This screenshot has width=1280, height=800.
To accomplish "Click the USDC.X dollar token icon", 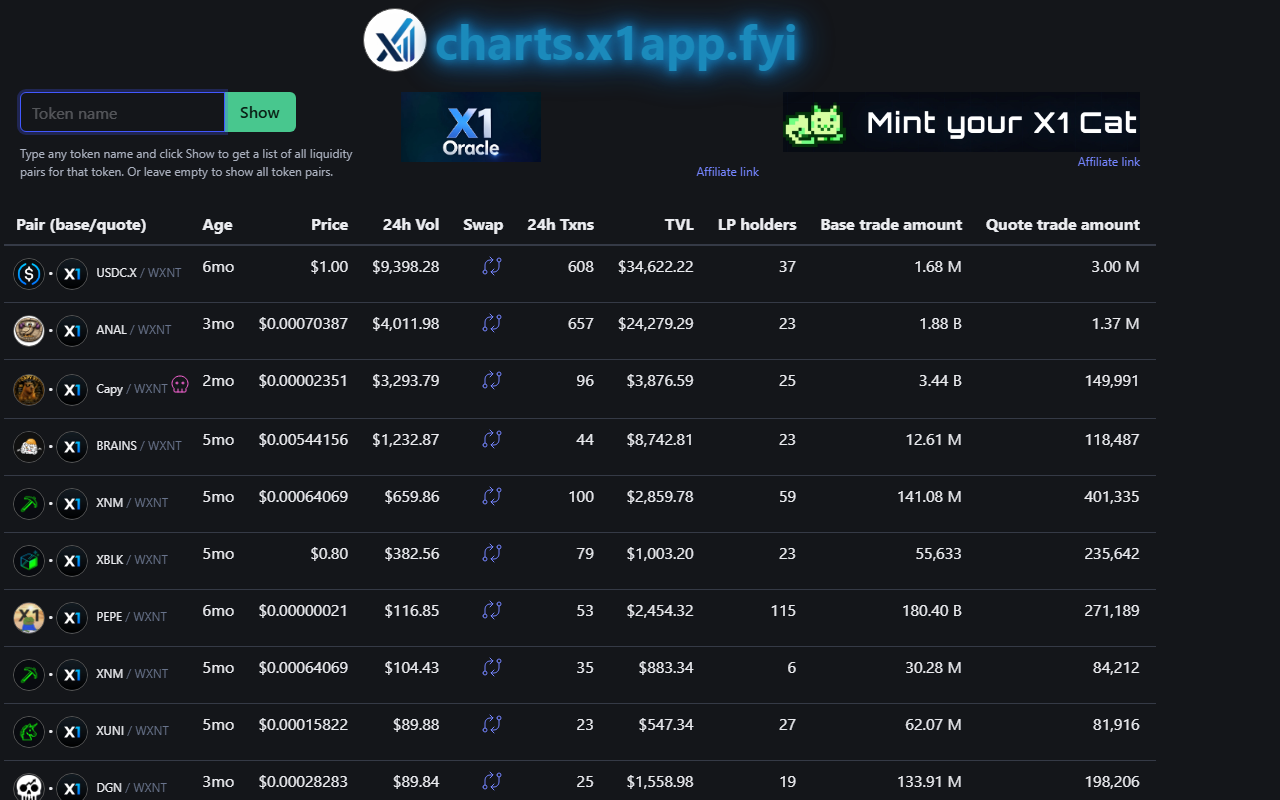I will (29, 273).
